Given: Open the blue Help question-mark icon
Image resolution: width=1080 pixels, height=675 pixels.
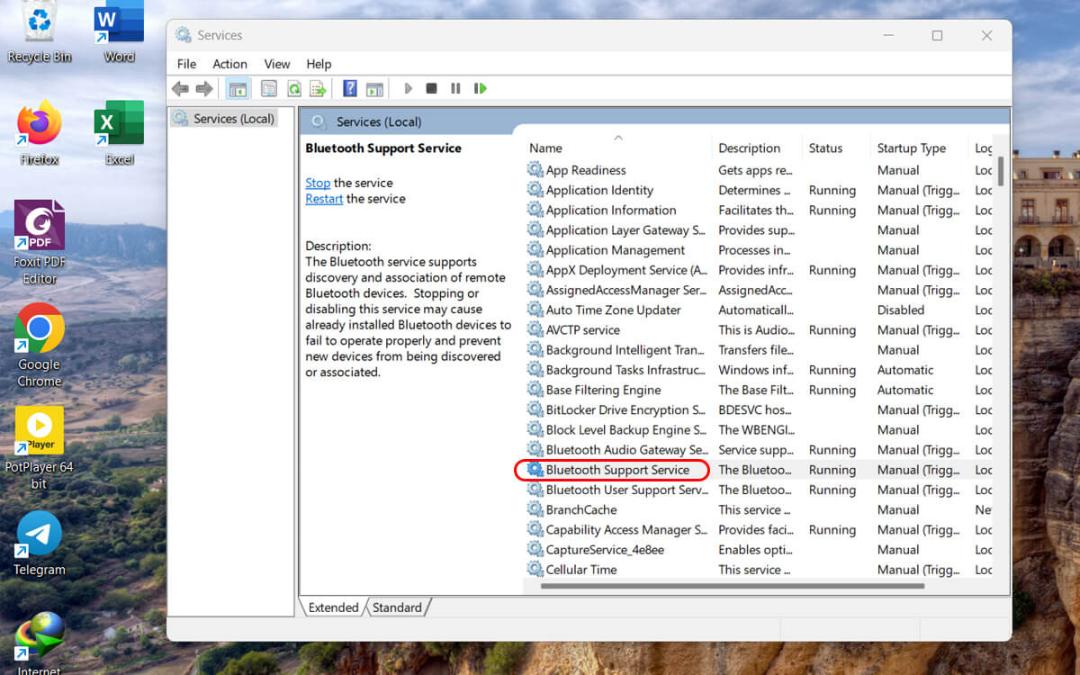Looking at the screenshot, I should (x=350, y=89).
